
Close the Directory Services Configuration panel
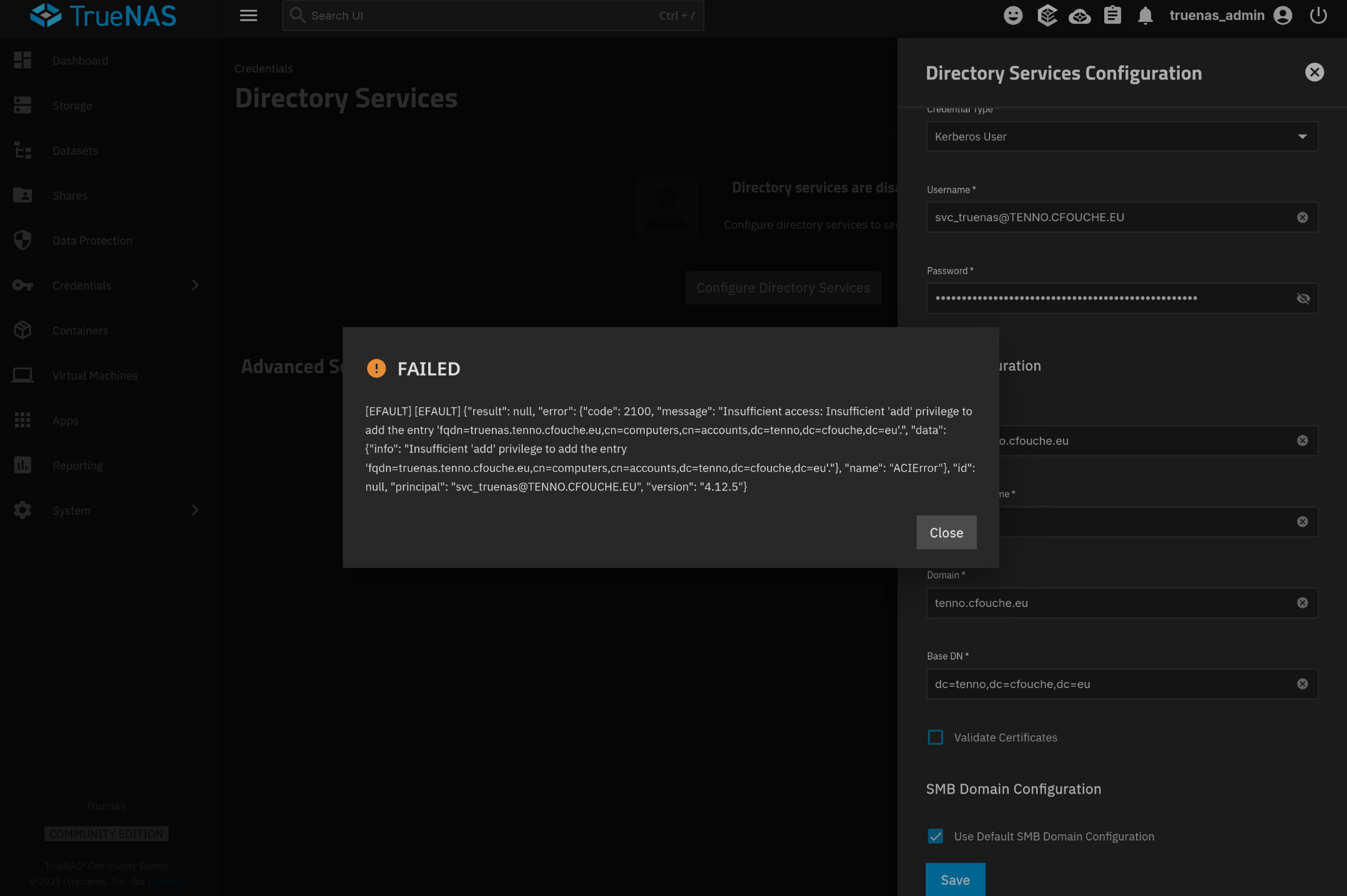pyautogui.click(x=1314, y=72)
